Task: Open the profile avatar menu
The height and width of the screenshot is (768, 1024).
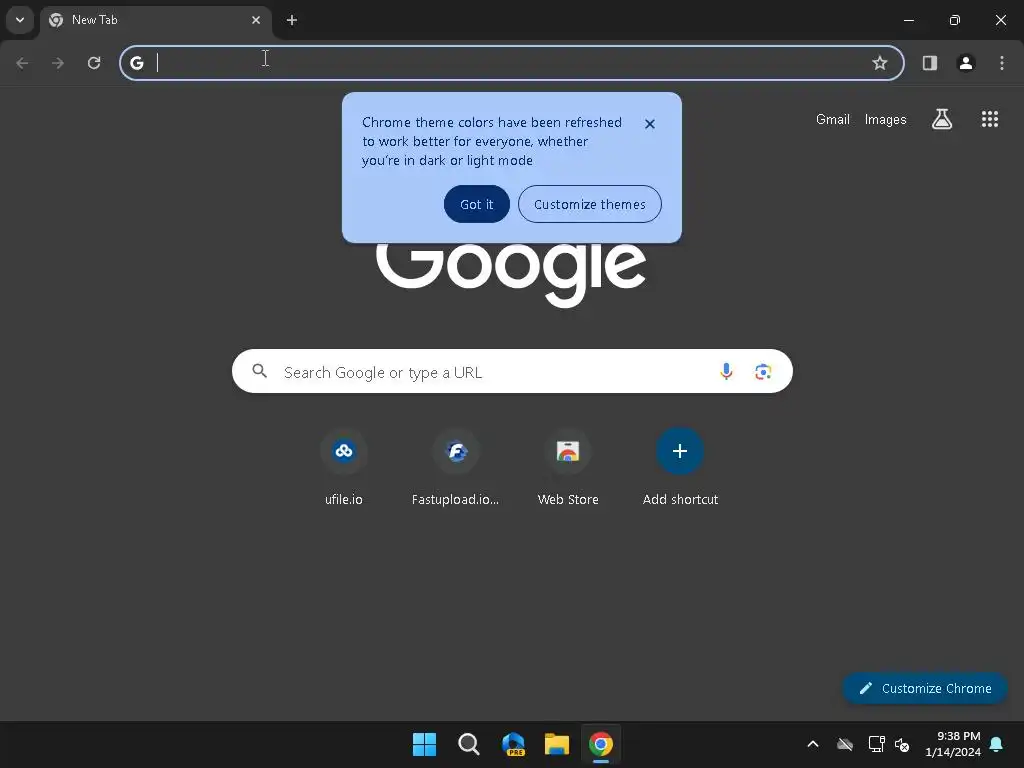Action: click(x=966, y=63)
